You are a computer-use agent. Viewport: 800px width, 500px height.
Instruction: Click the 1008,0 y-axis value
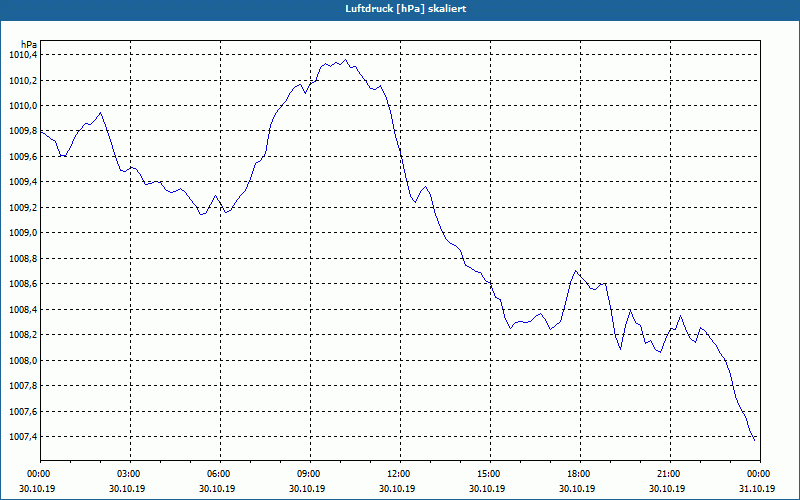pos(23,361)
